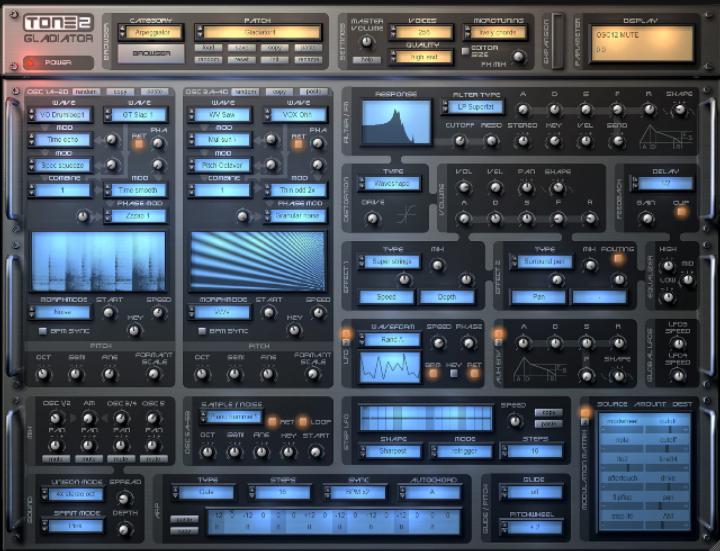Viewport: 720px width, 551px height.
Task: Click the OSC 1 random button
Action: click(x=86, y=92)
